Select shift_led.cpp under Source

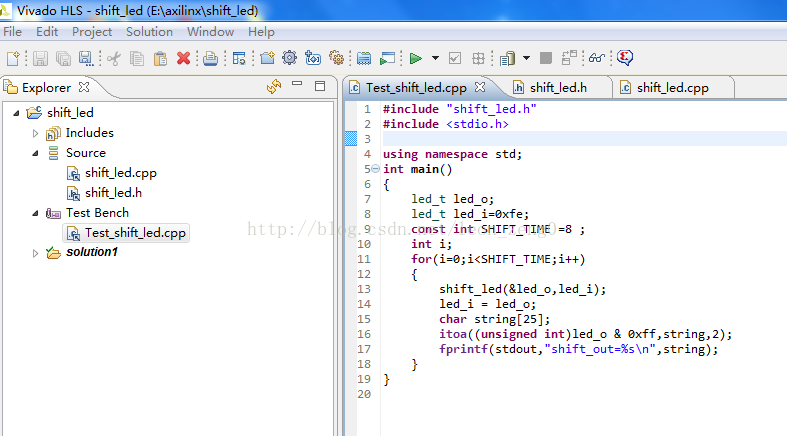point(120,173)
